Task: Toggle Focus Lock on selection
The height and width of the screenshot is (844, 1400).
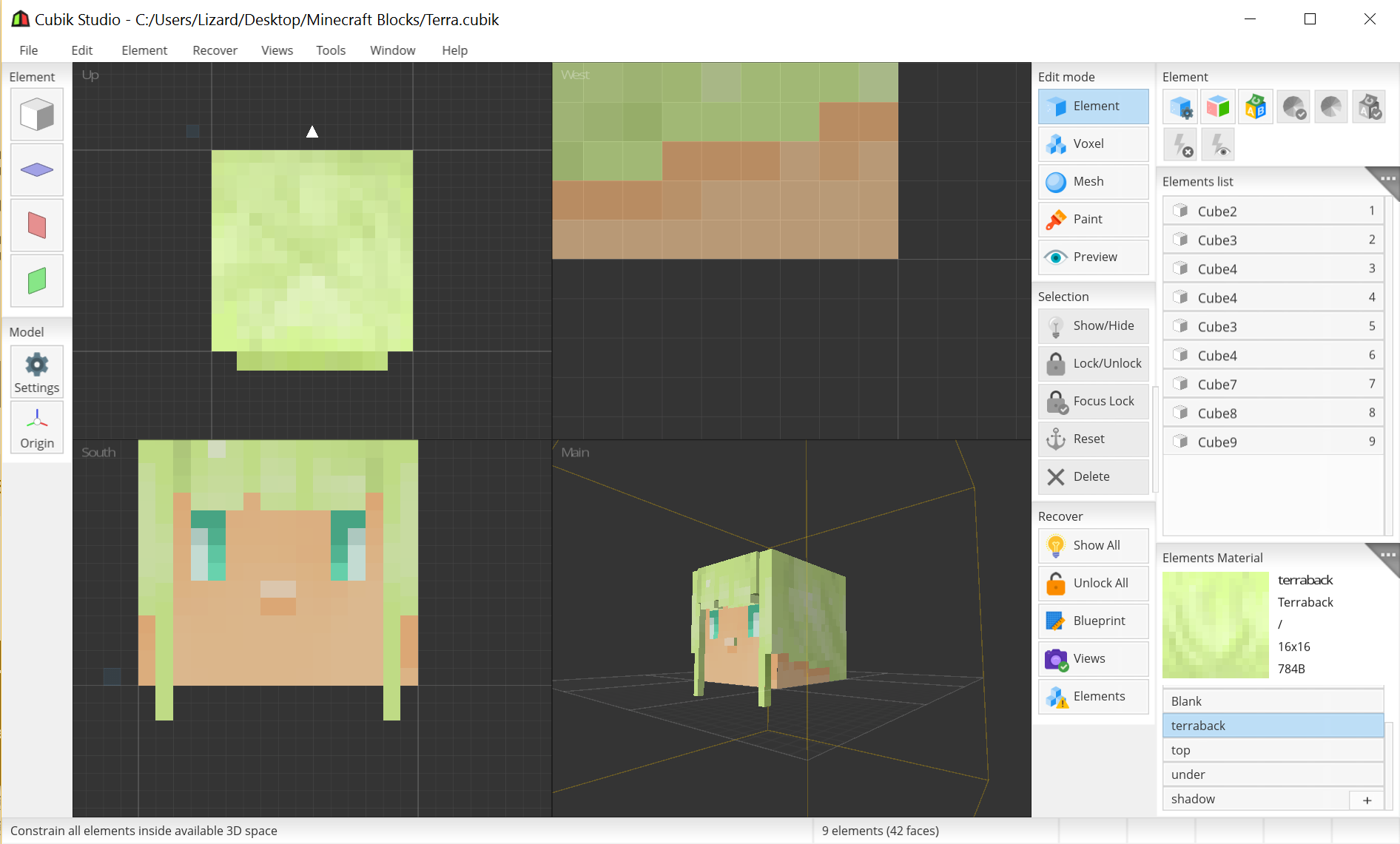Action: coord(1094,402)
